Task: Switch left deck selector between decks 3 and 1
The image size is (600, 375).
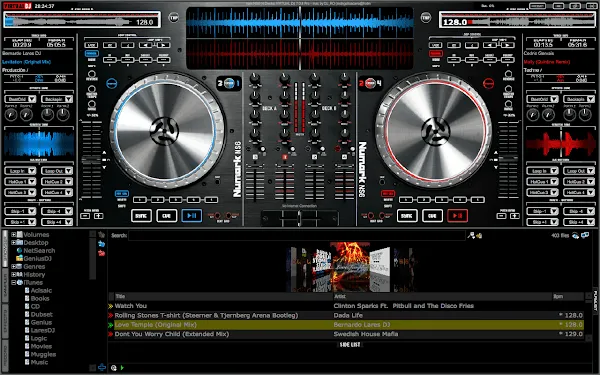Action: pos(229,83)
